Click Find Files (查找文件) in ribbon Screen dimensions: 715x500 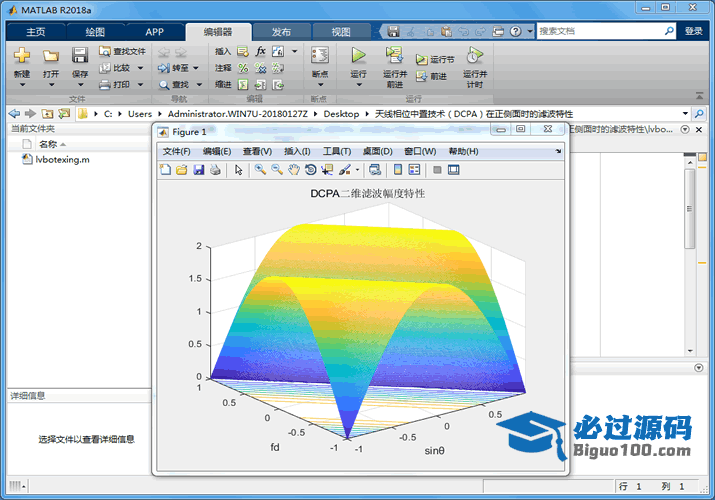click(x=123, y=51)
